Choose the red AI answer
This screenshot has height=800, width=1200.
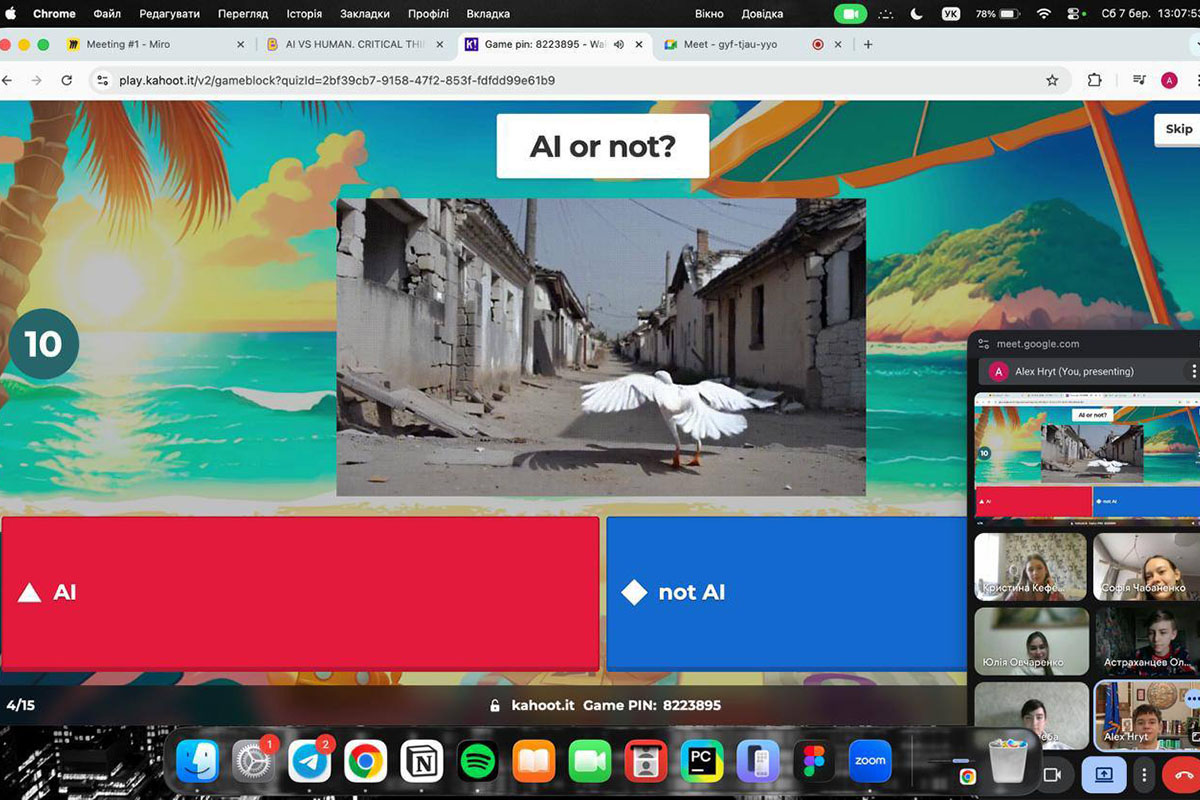(x=300, y=593)
